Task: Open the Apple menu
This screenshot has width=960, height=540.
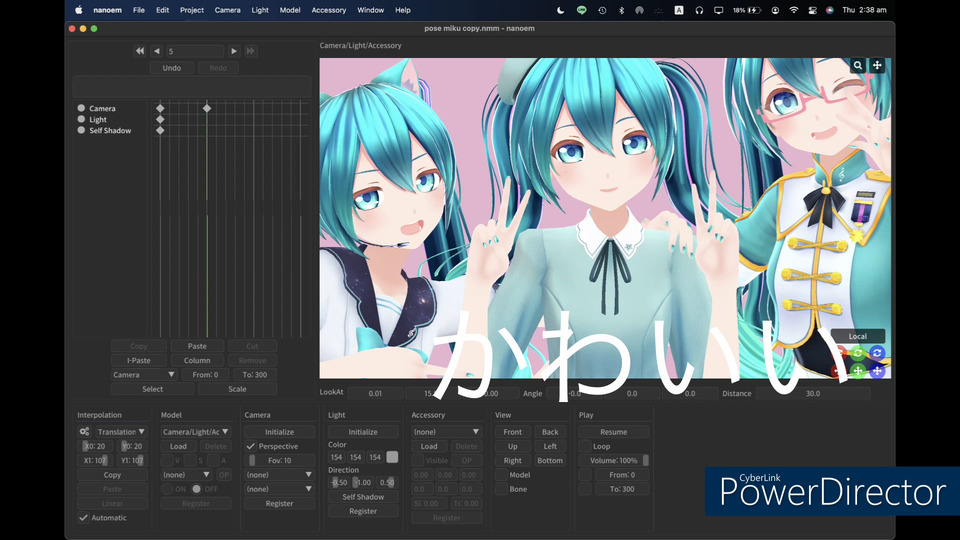Action: click(78, 10)
